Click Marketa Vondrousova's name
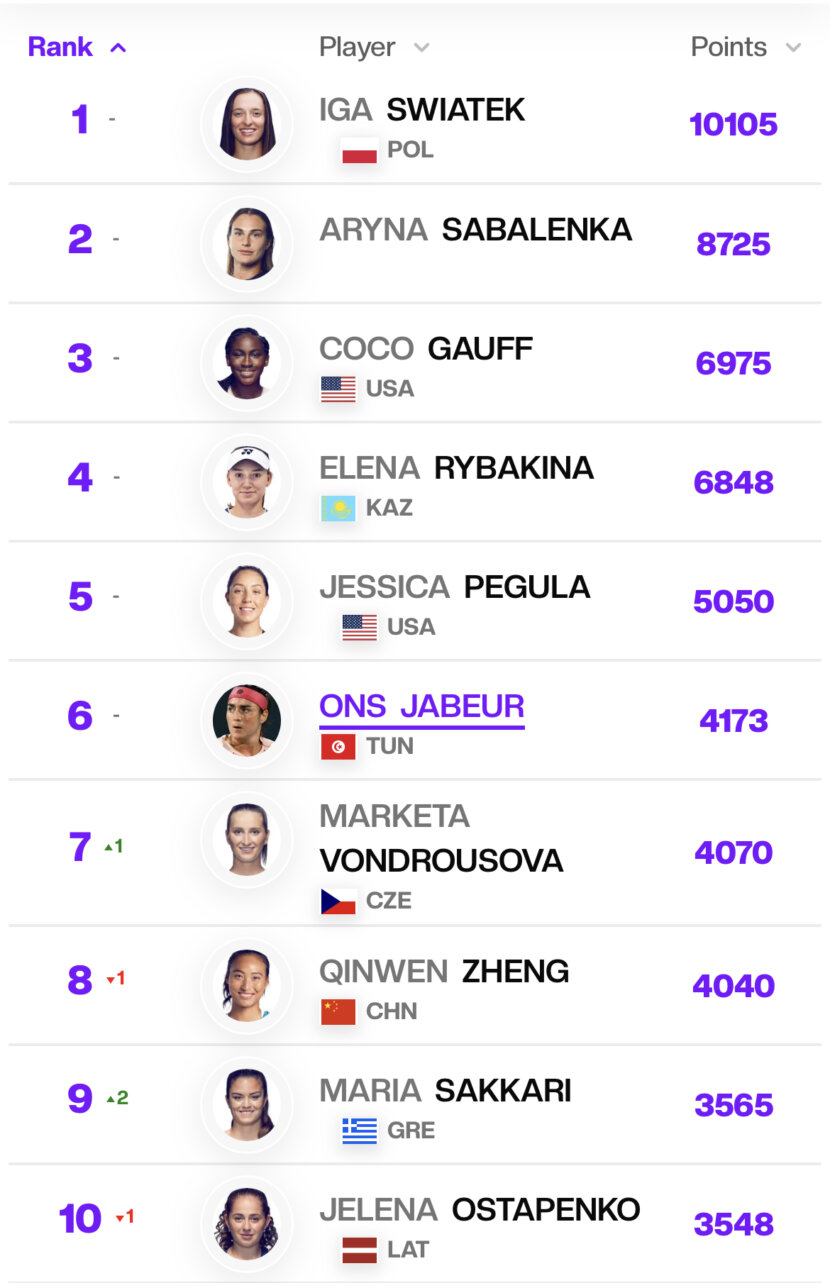The height and width of the screenshot is (1283, 830). pyautogui.click(x=441, y=838)
